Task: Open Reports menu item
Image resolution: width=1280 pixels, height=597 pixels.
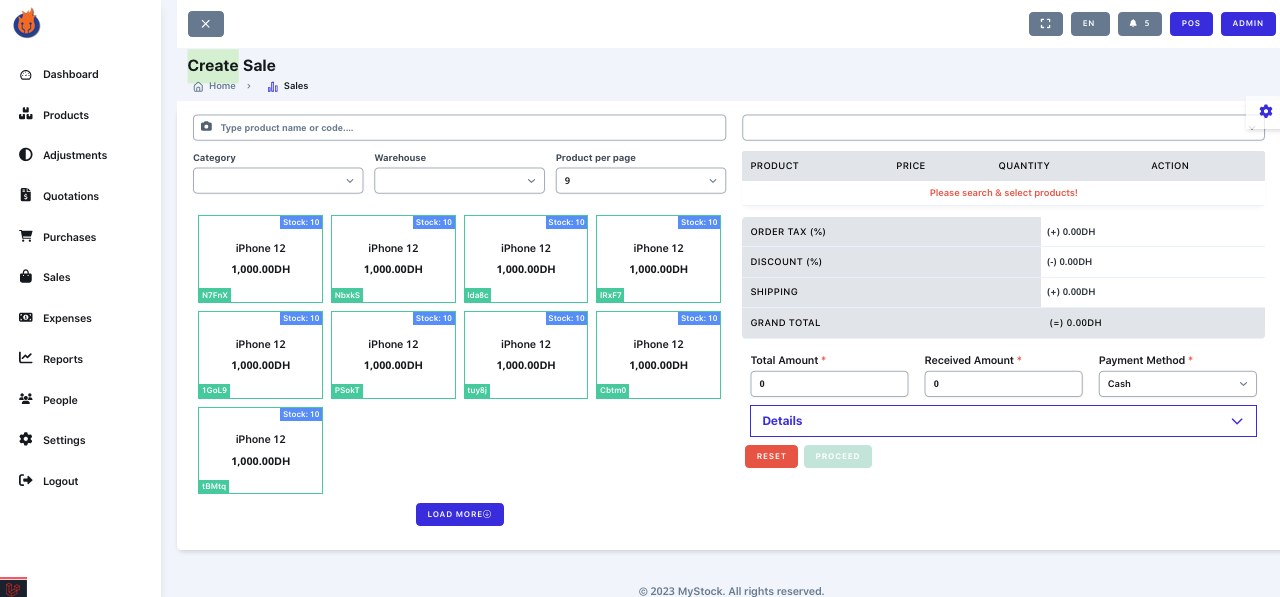Action: [x=63, y=359]
